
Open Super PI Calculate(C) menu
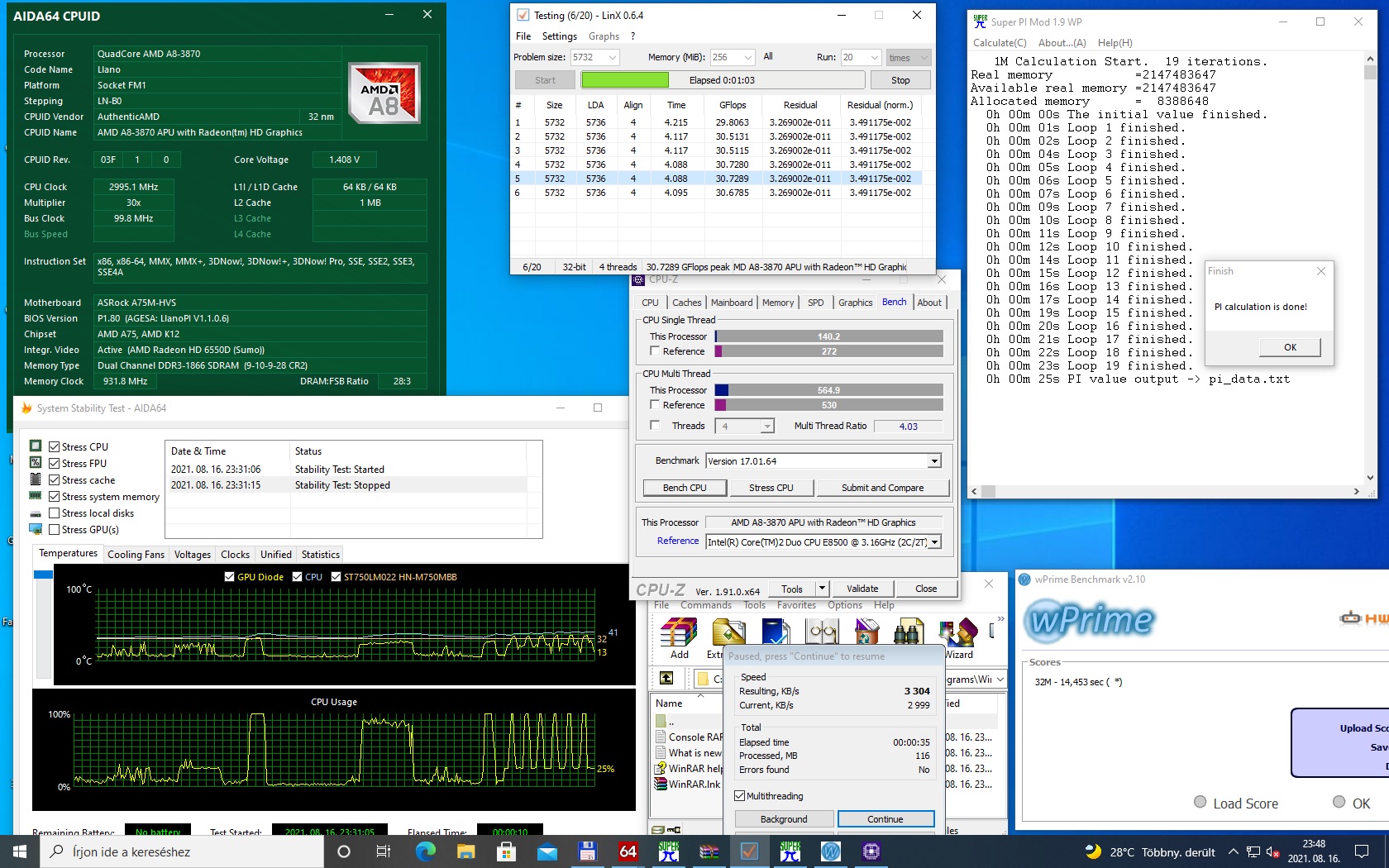1000,43
